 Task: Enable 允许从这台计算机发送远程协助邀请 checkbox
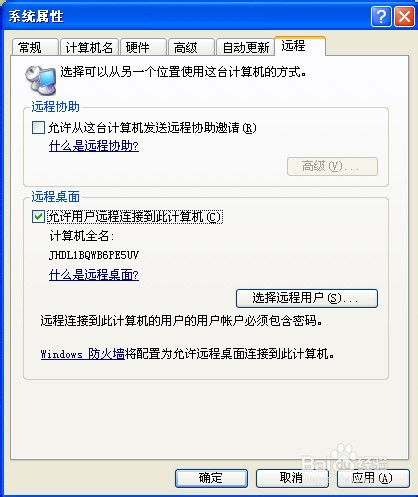click(x=38, y=128)
